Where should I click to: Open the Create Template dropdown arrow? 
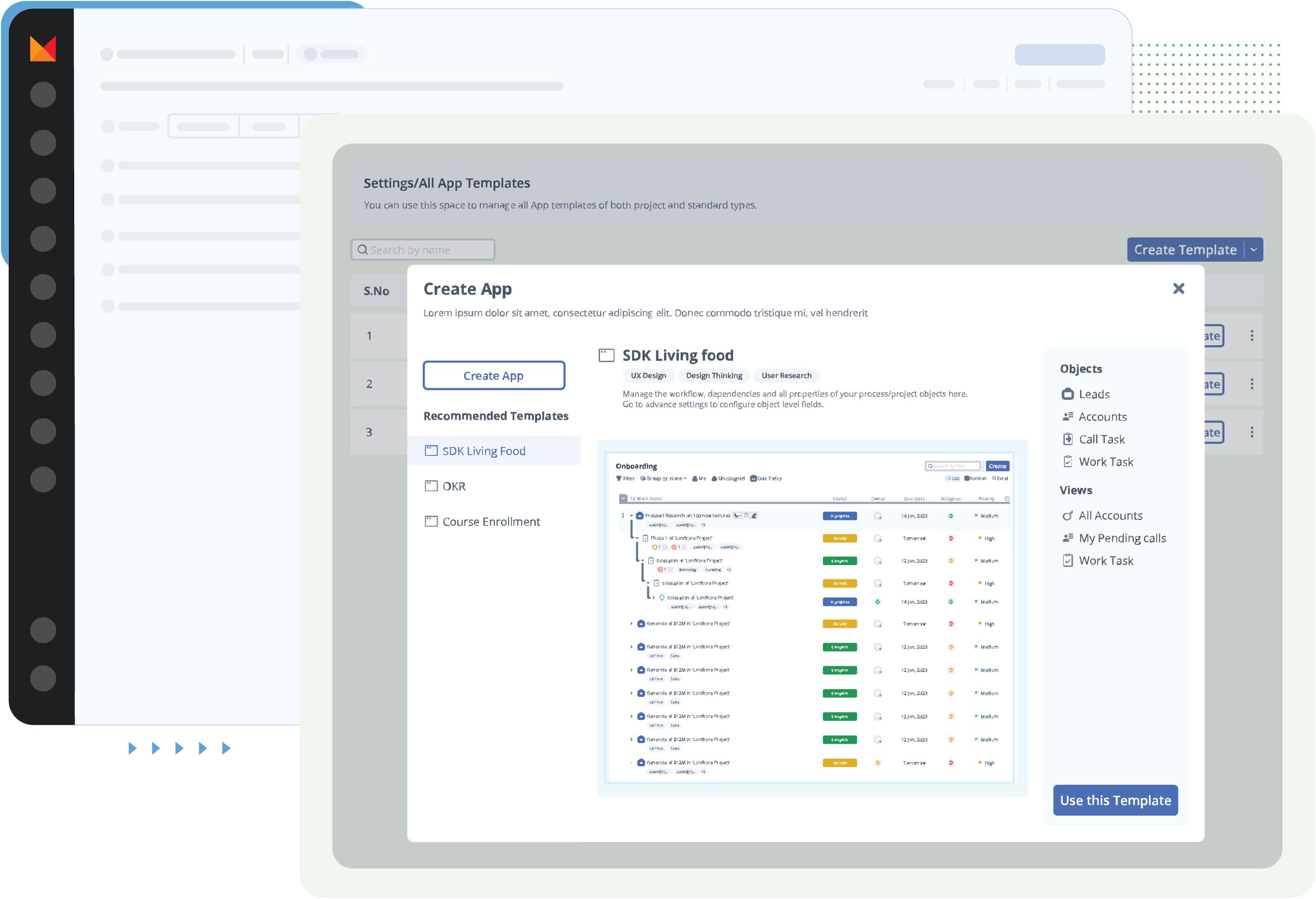tap(1254, 250)
